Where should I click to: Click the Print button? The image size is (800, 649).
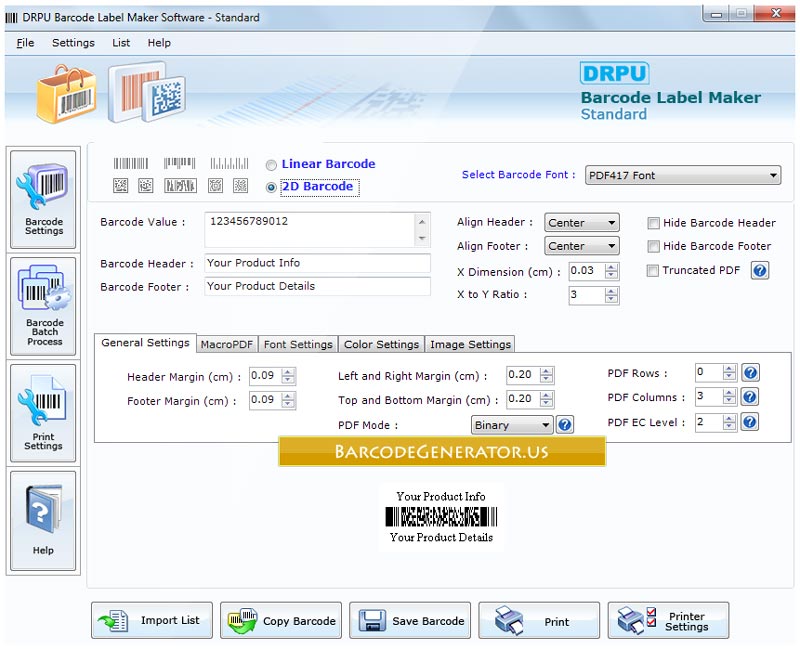coord(539,620)
